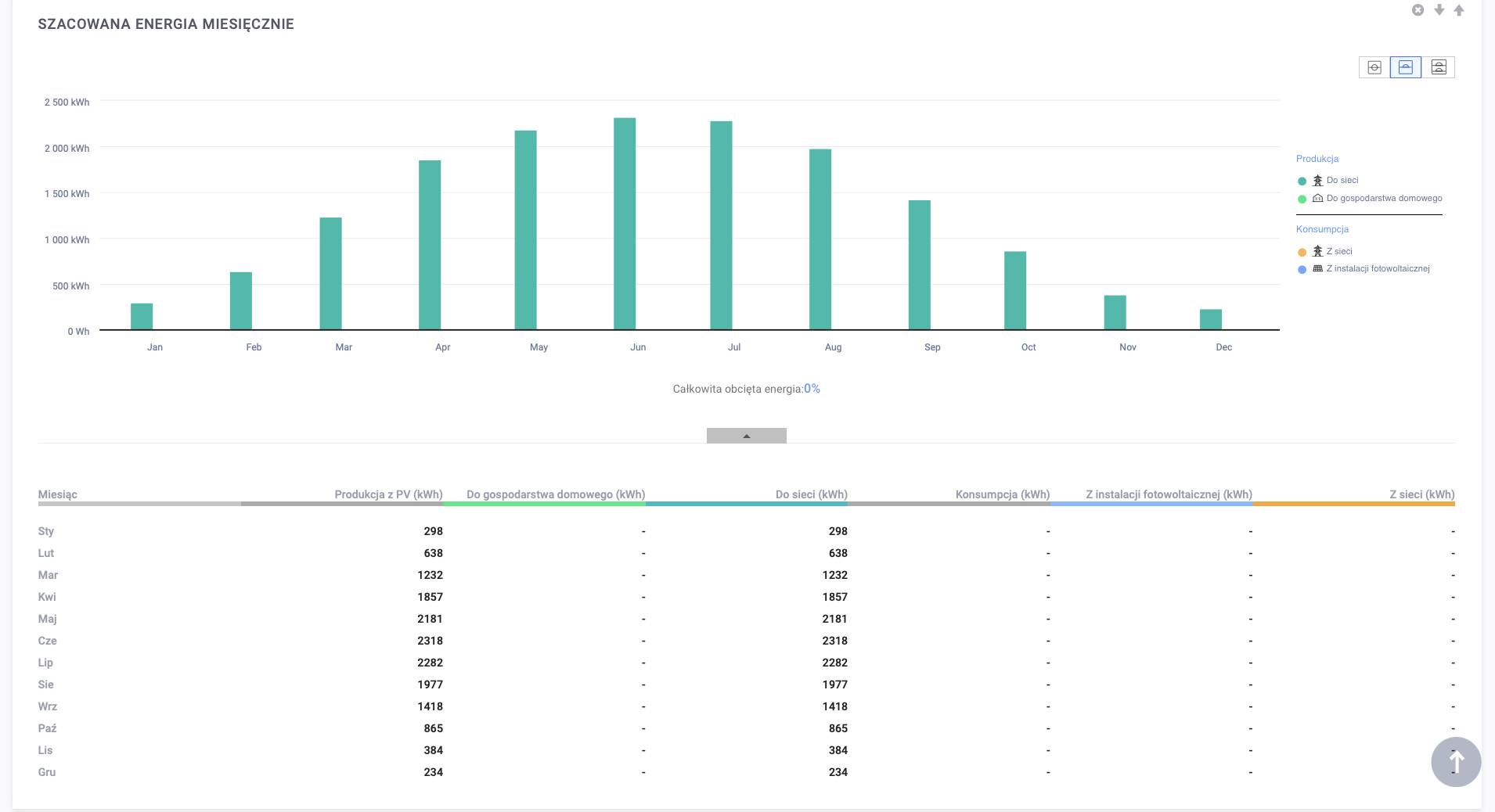This screenshot has width=1495, height=812.
Task: Sort by Produkcja z PV column header
Action: (x=388, y=494)
